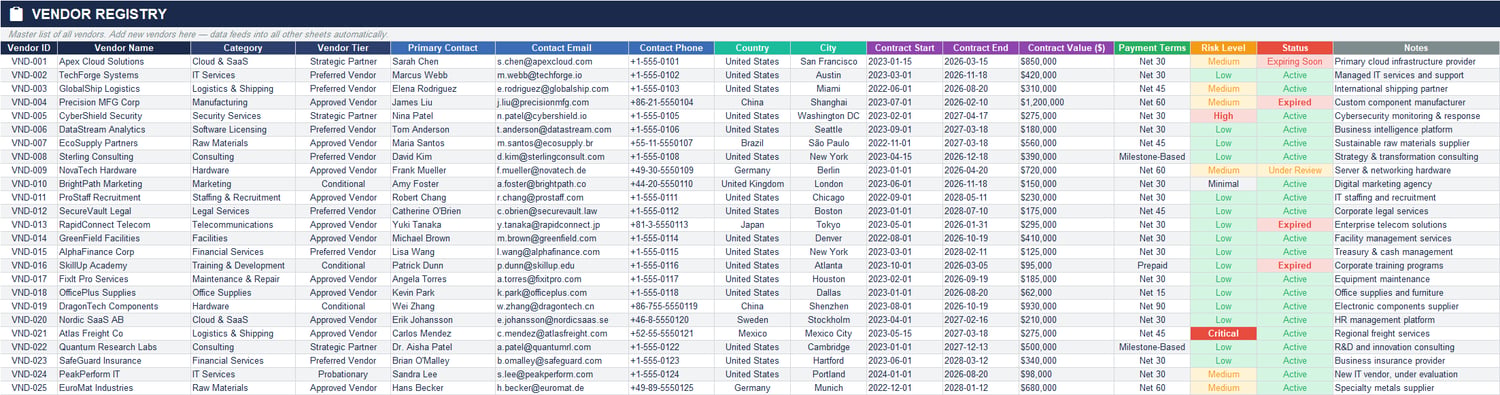This screenshot has width=1500, height=395.
Task: Click the Sandra Lee contact cell
Action: 442,374
